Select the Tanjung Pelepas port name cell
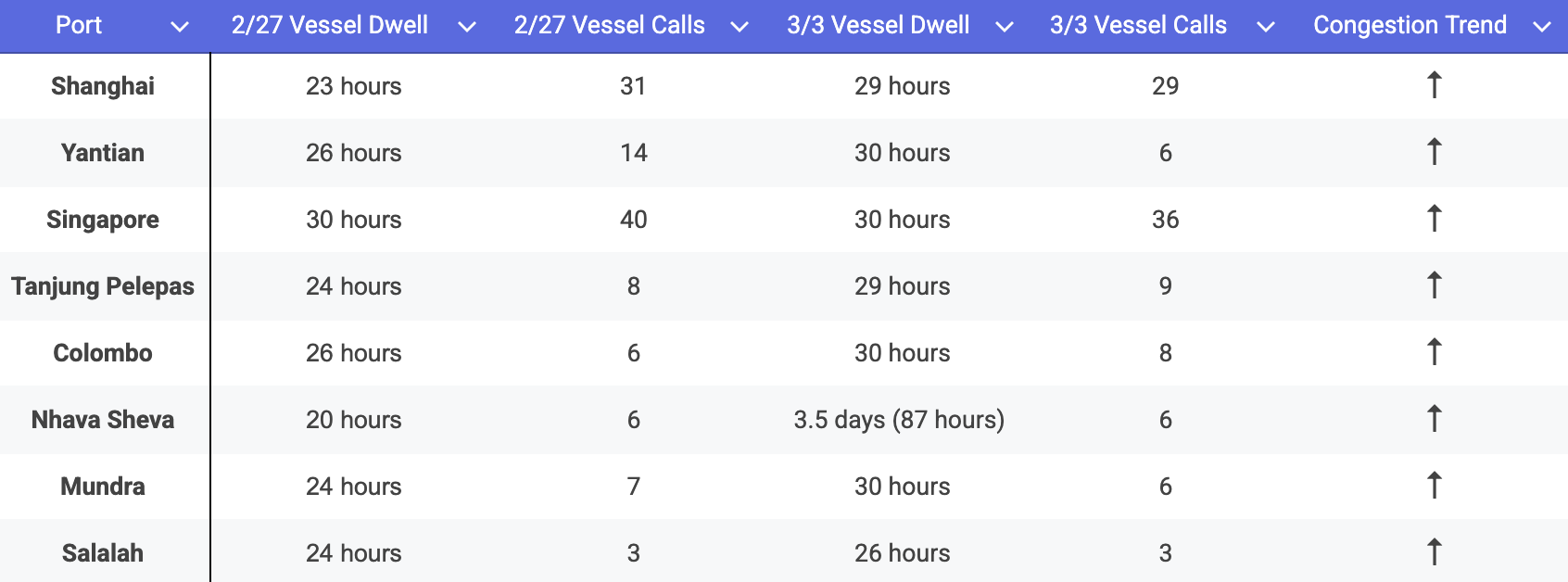This screenshot has height=582, width=1568. coord(103,286)
